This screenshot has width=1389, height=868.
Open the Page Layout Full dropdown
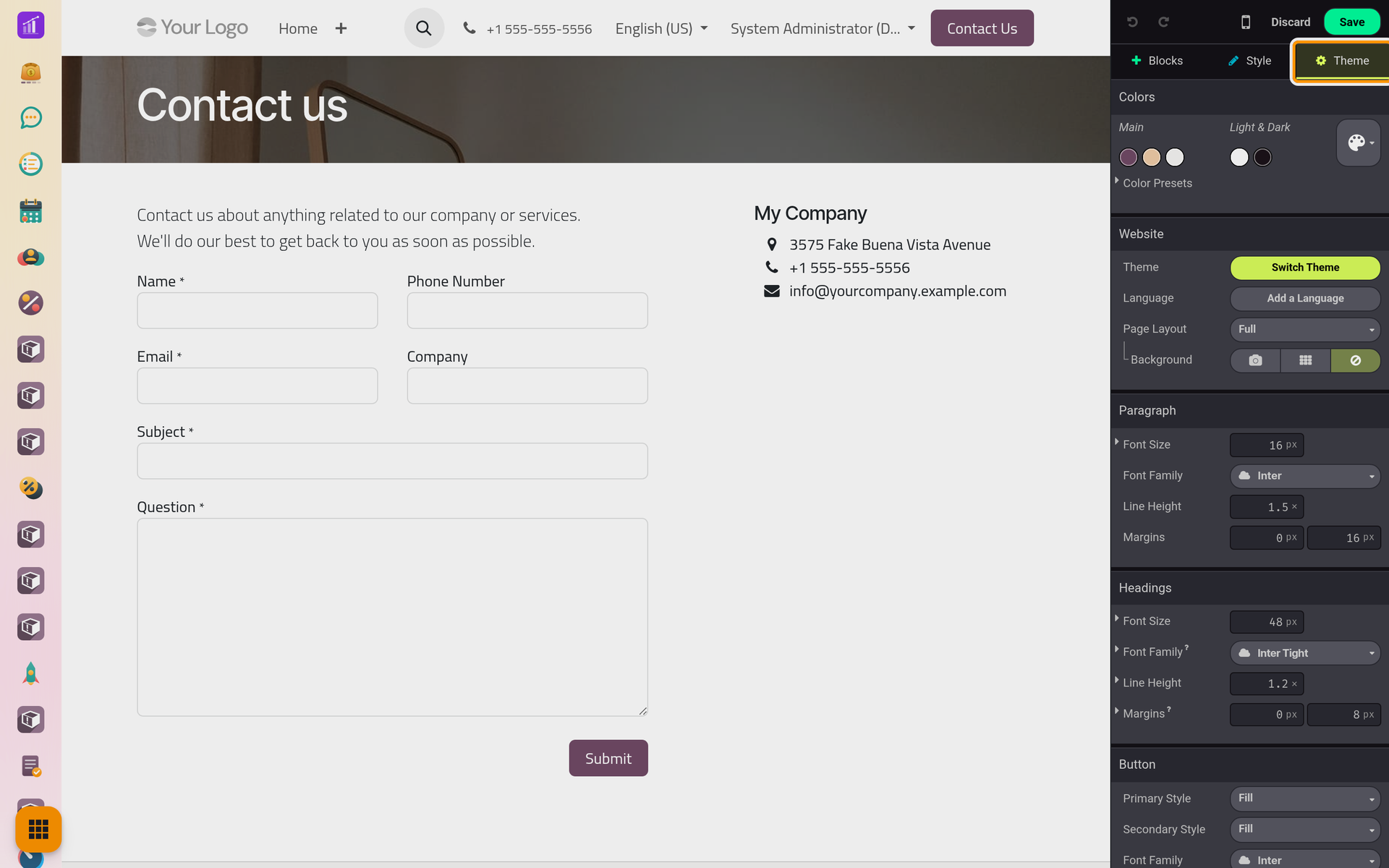(1305, 329)
